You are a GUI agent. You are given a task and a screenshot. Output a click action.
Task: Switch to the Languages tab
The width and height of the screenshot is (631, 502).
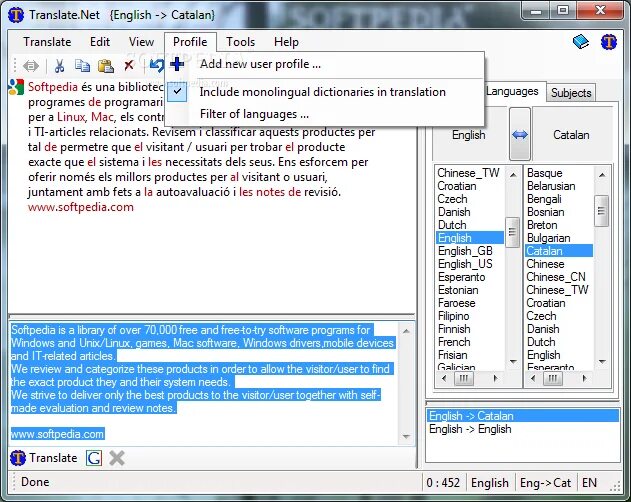(512, 91)
